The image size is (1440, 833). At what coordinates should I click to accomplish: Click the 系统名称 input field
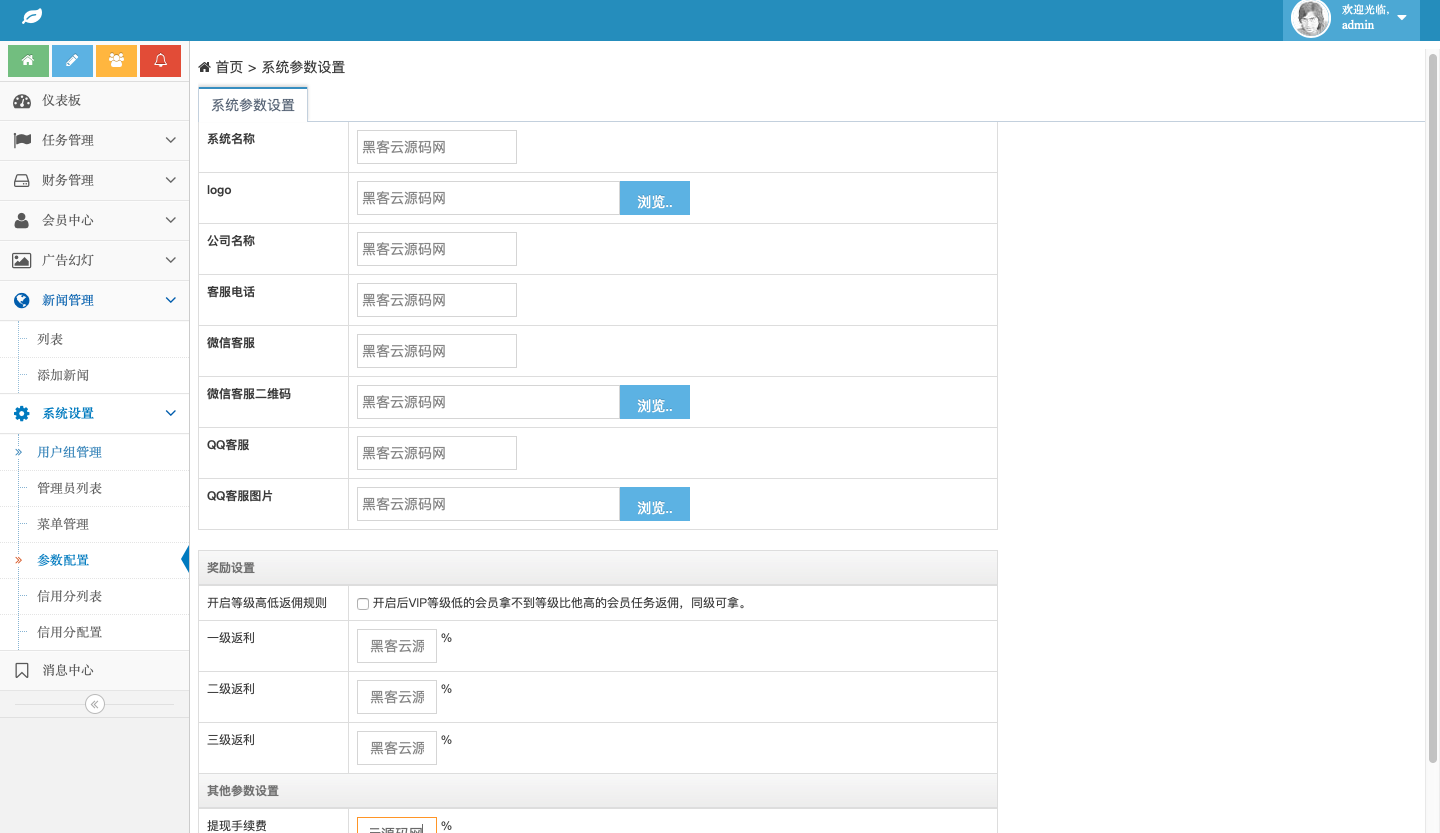tap(437, 147)
